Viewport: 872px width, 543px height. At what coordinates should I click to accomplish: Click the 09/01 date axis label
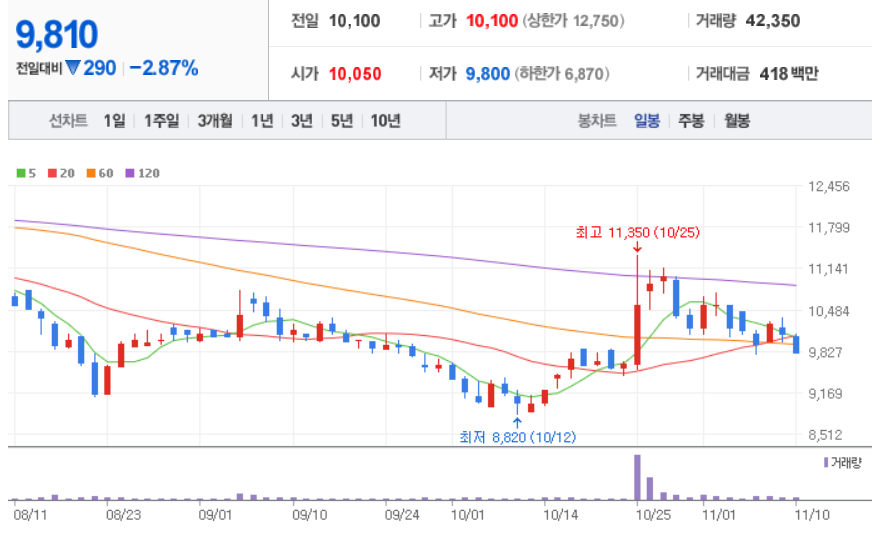pos(215,515)
